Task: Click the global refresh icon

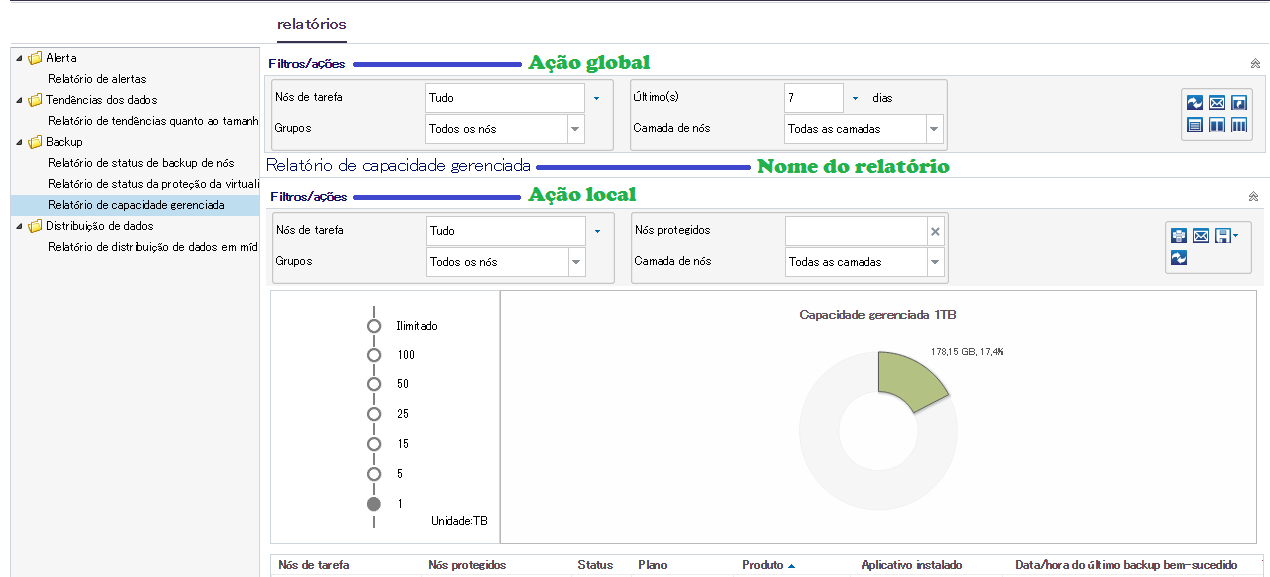Action: [1194, 103]
